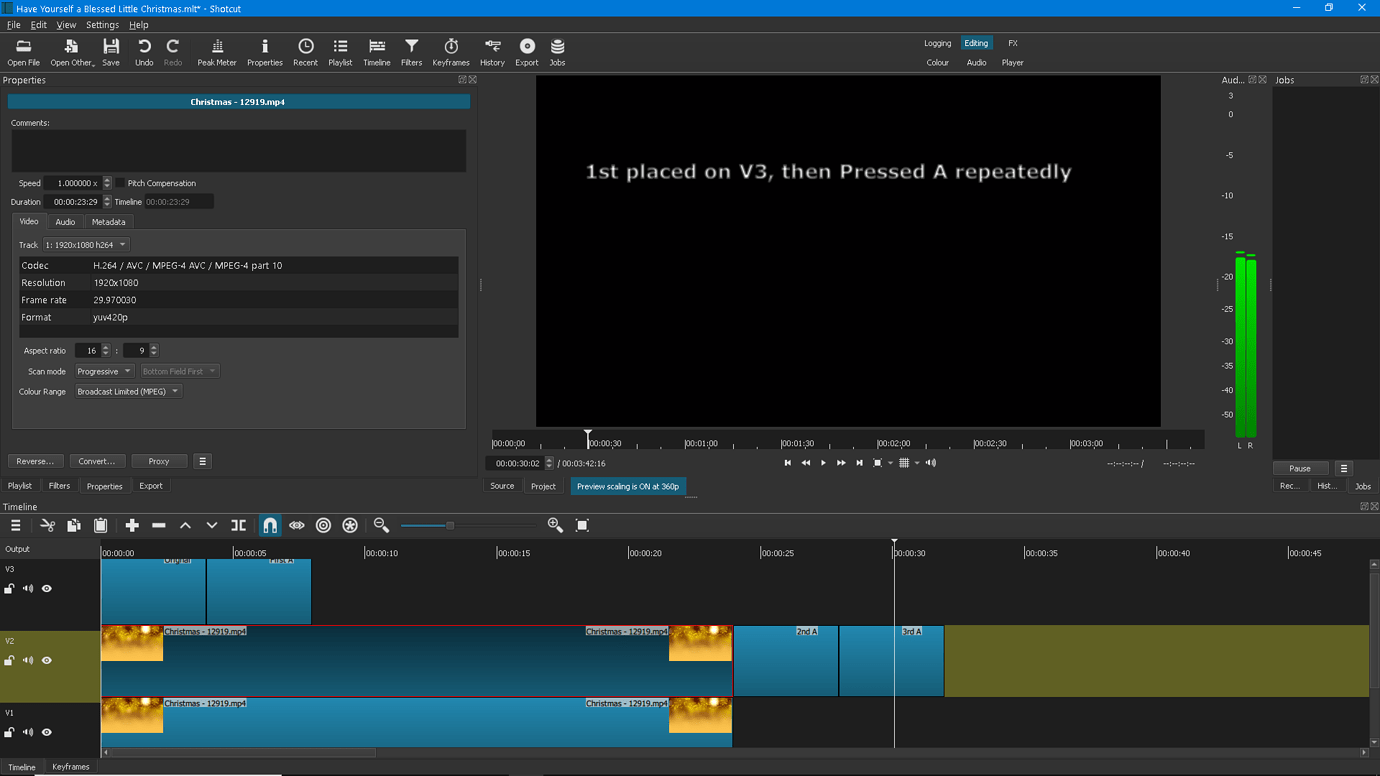Open the Keyframes toolbar icon
Image resolution: width=1380 pixels, height=776 pixels.
click(x=451, y=52)
